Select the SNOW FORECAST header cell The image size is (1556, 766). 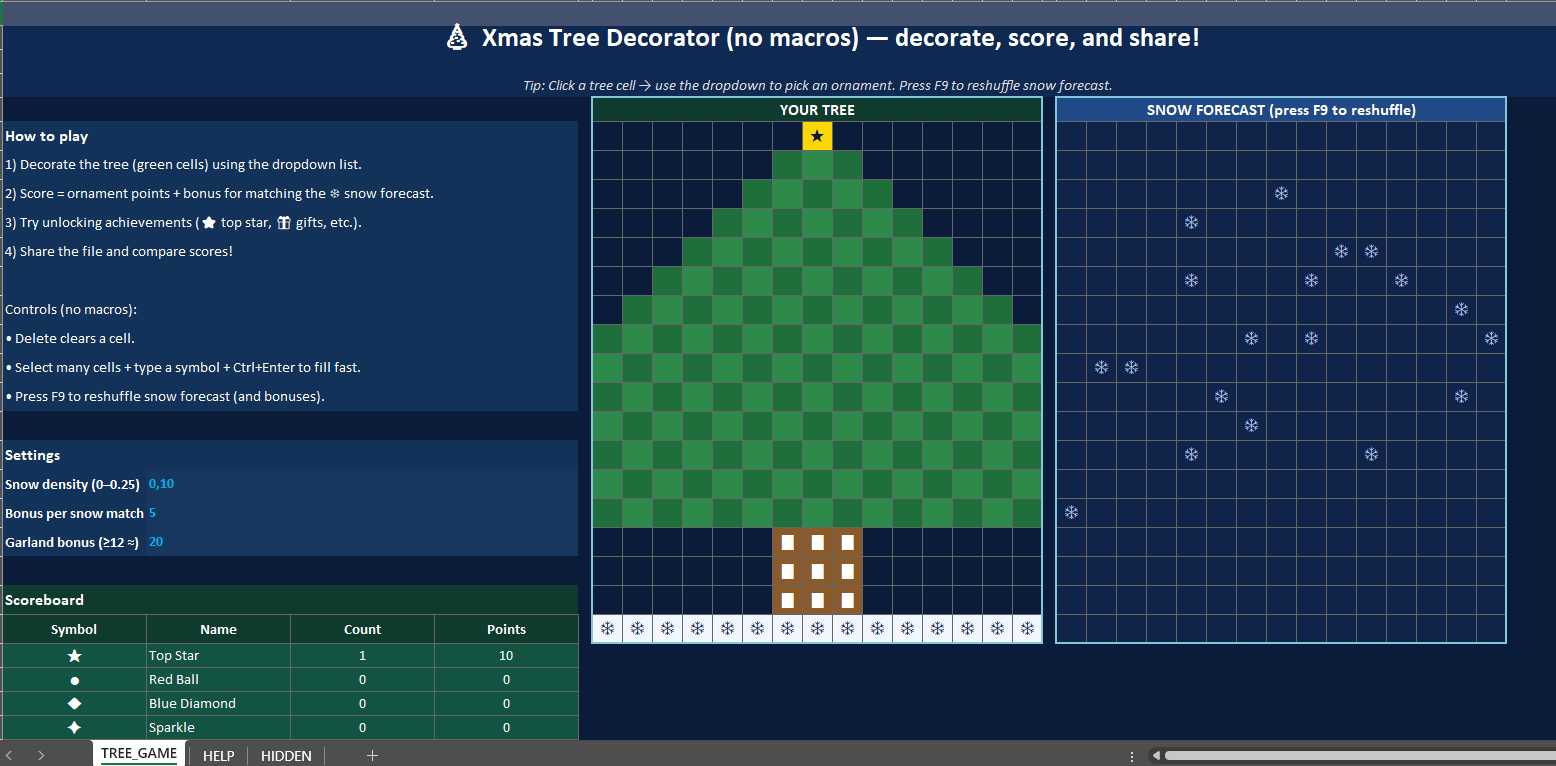(x=1281, y=110)
